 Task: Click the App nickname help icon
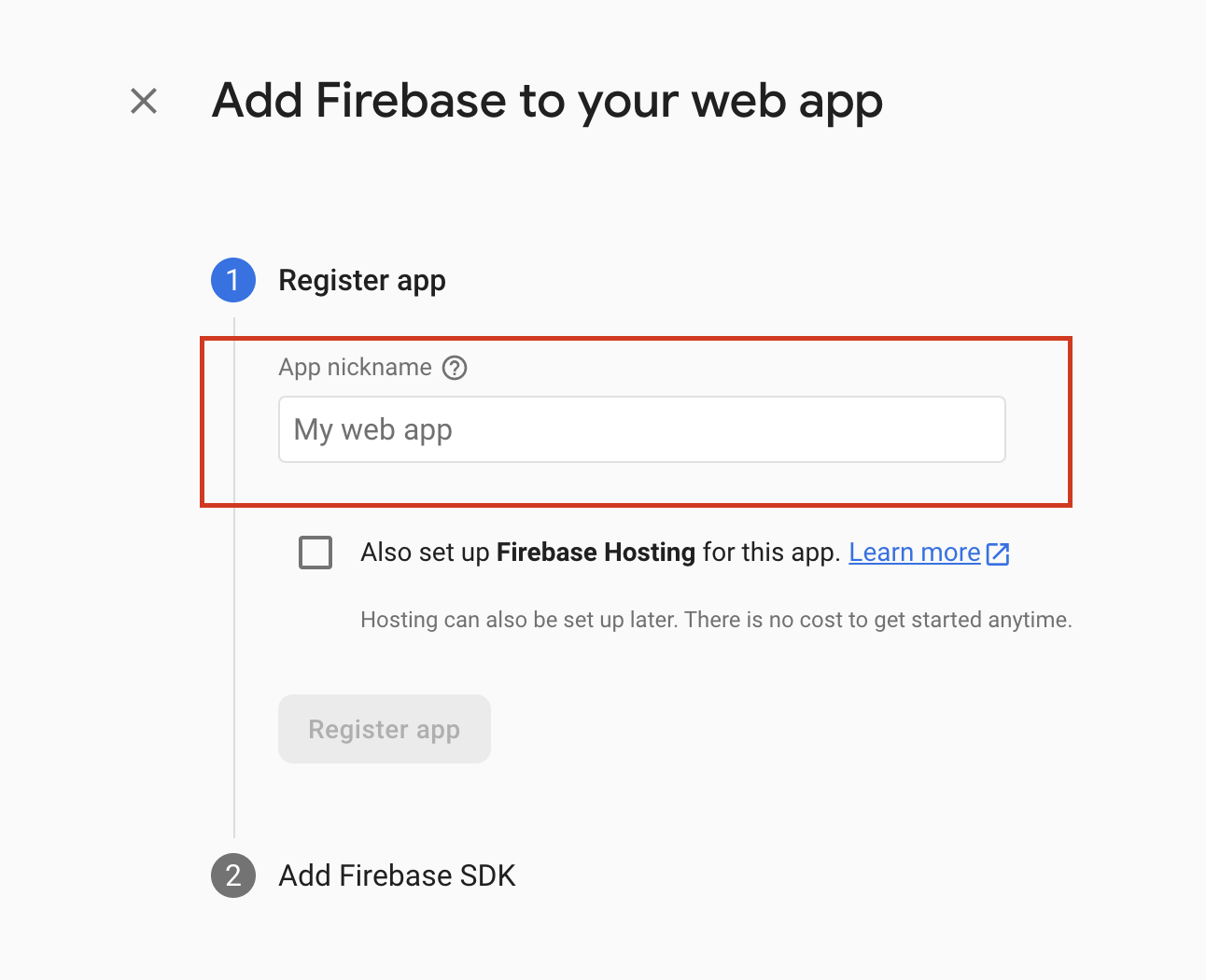pos(455,368)
